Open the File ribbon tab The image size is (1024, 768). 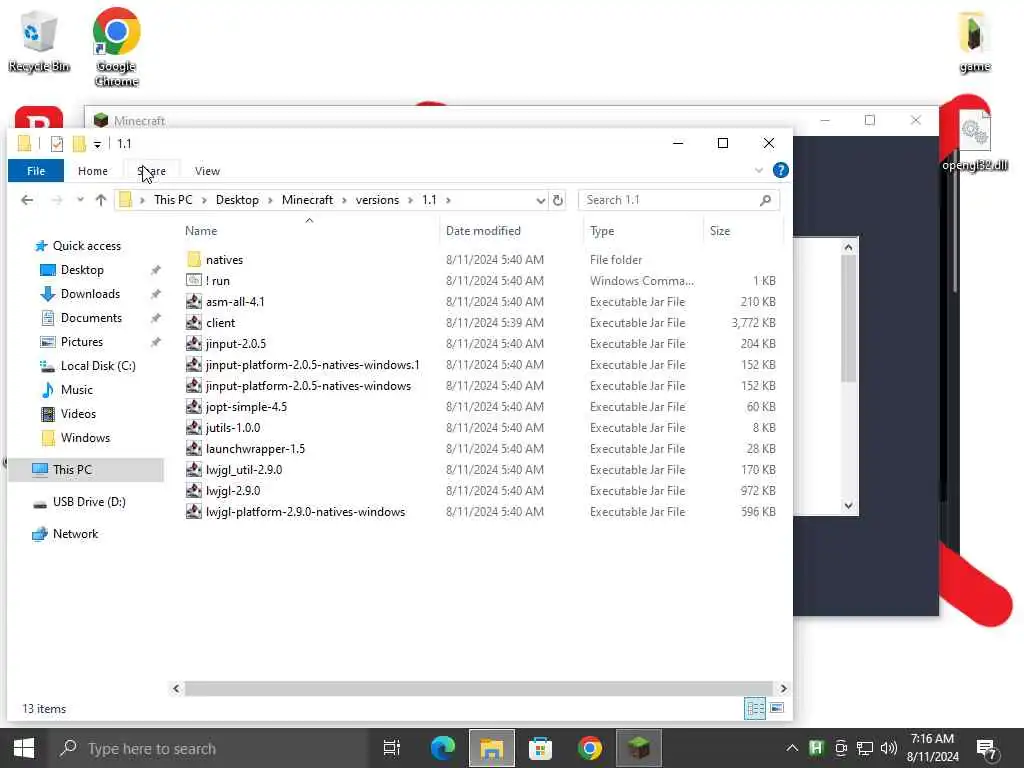[36, 170]
